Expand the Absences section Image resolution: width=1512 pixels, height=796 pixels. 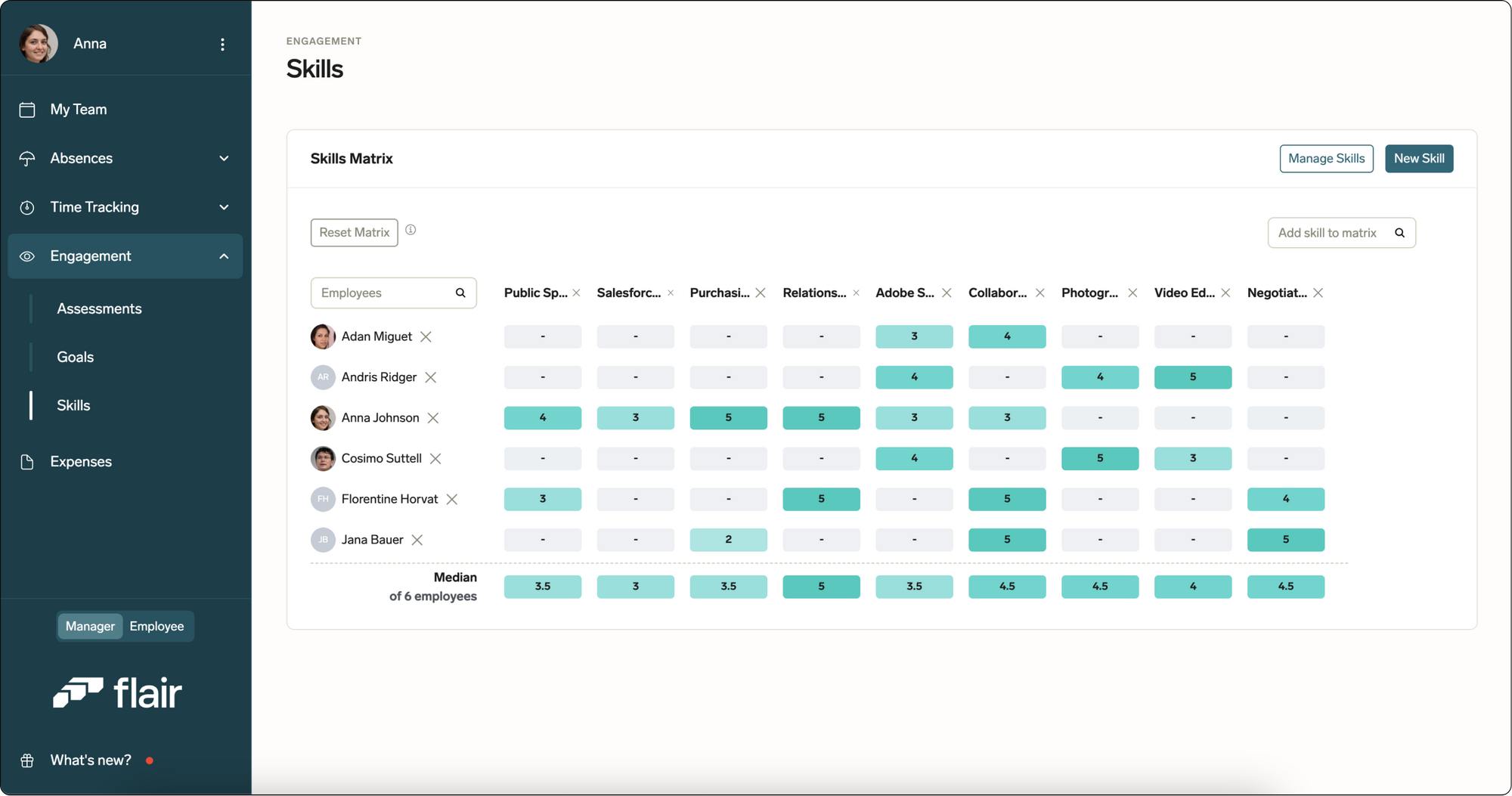pos(224,158)
